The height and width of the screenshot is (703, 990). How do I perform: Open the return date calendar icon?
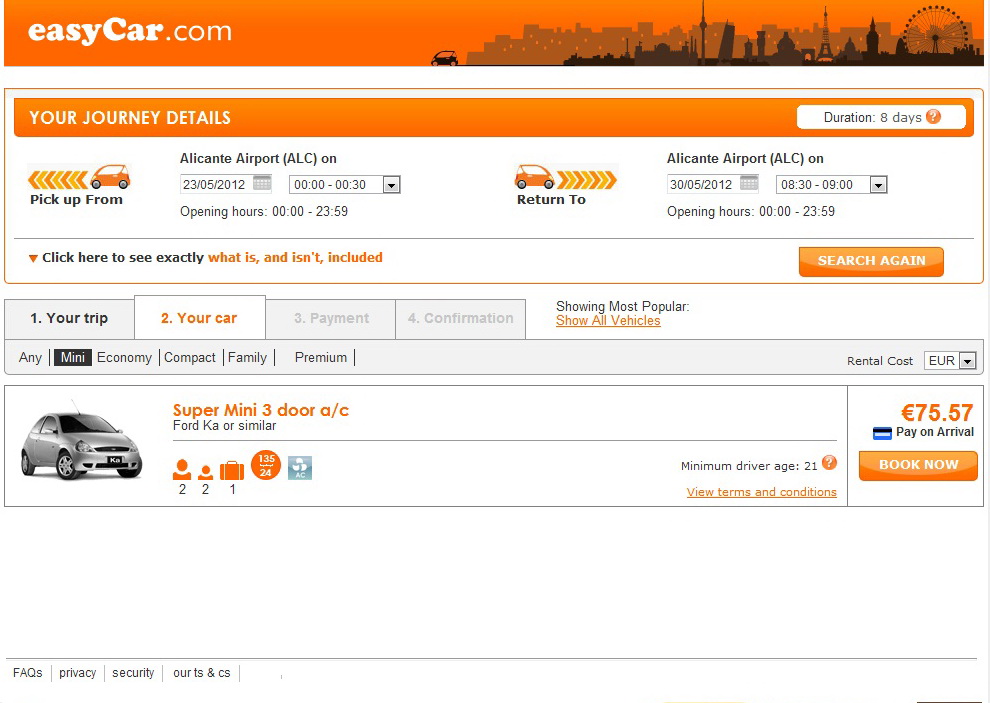pyautogui.click(x=749, y=183)
